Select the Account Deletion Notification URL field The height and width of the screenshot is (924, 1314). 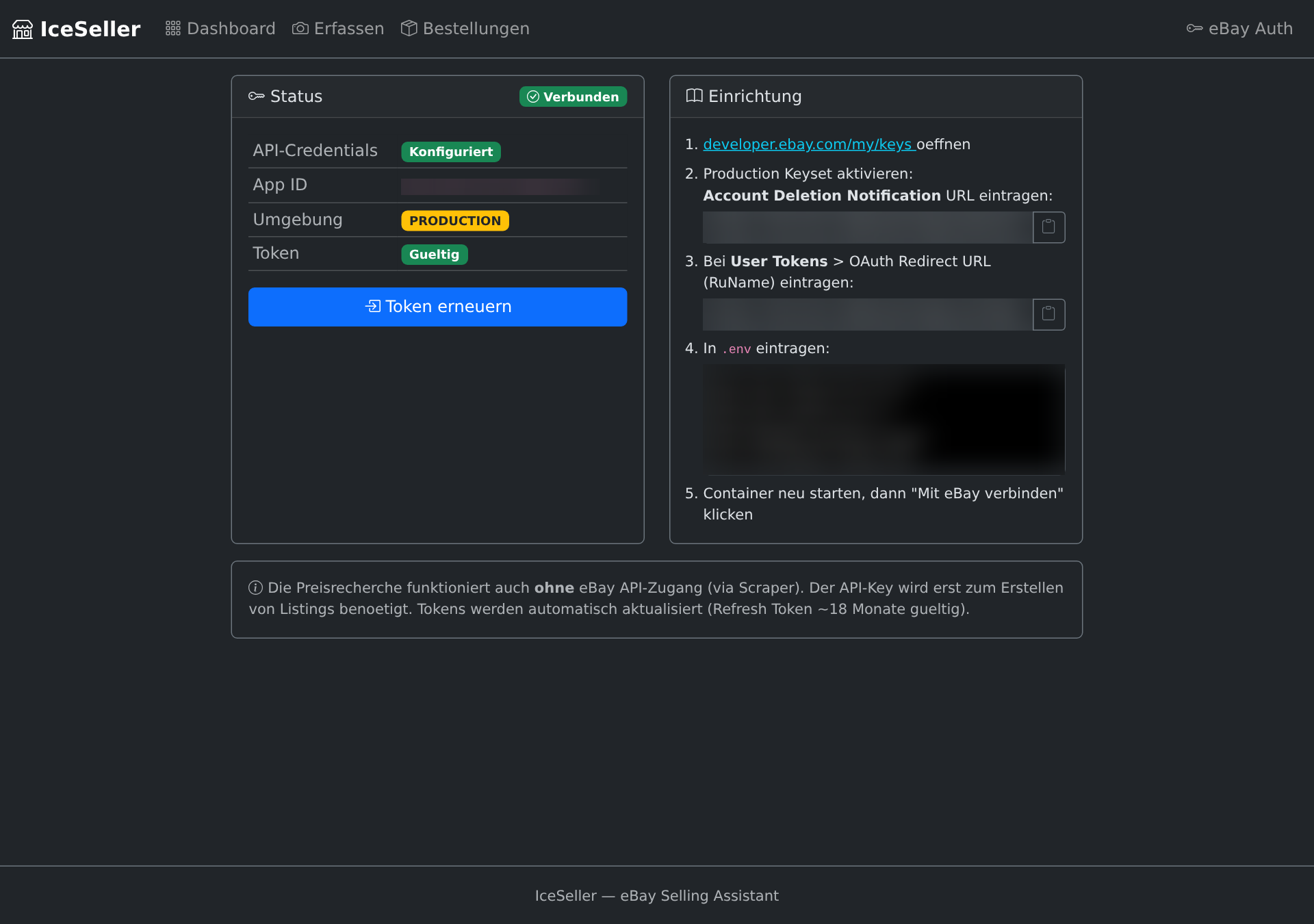868,227
